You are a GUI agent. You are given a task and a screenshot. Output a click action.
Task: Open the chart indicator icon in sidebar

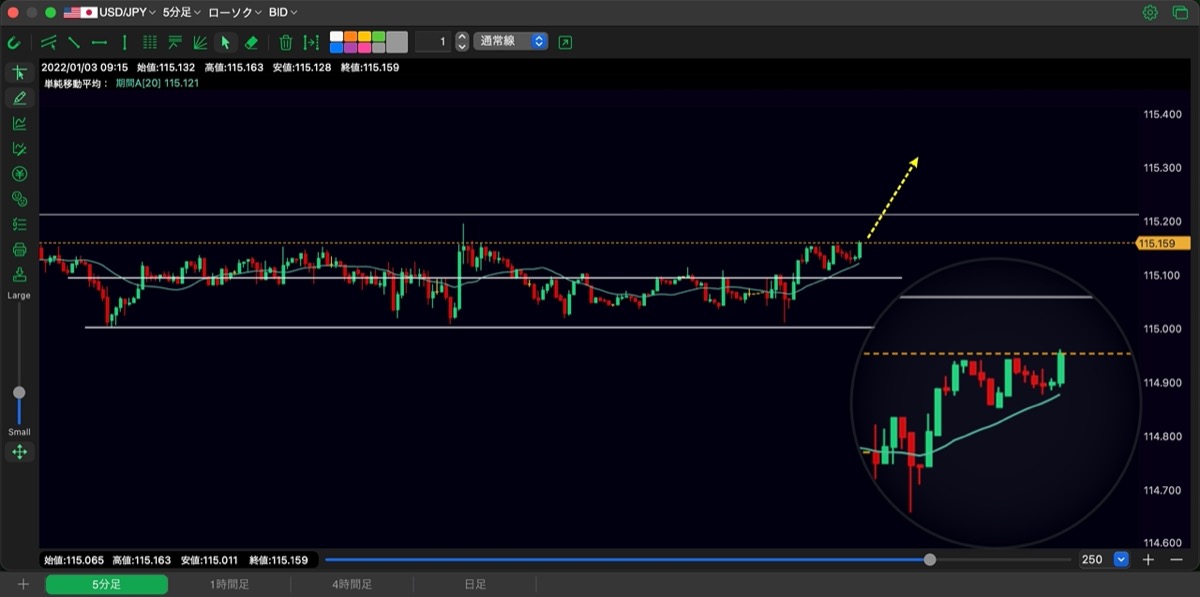point(19,123)
